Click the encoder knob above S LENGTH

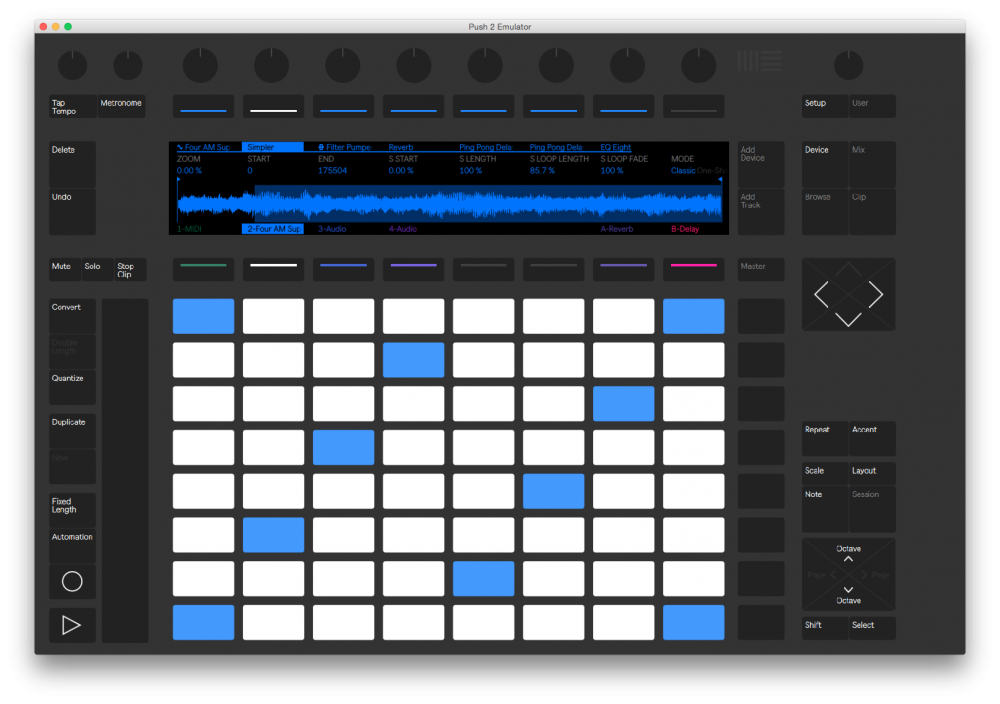pyautogui.click(x=485, y=65)
